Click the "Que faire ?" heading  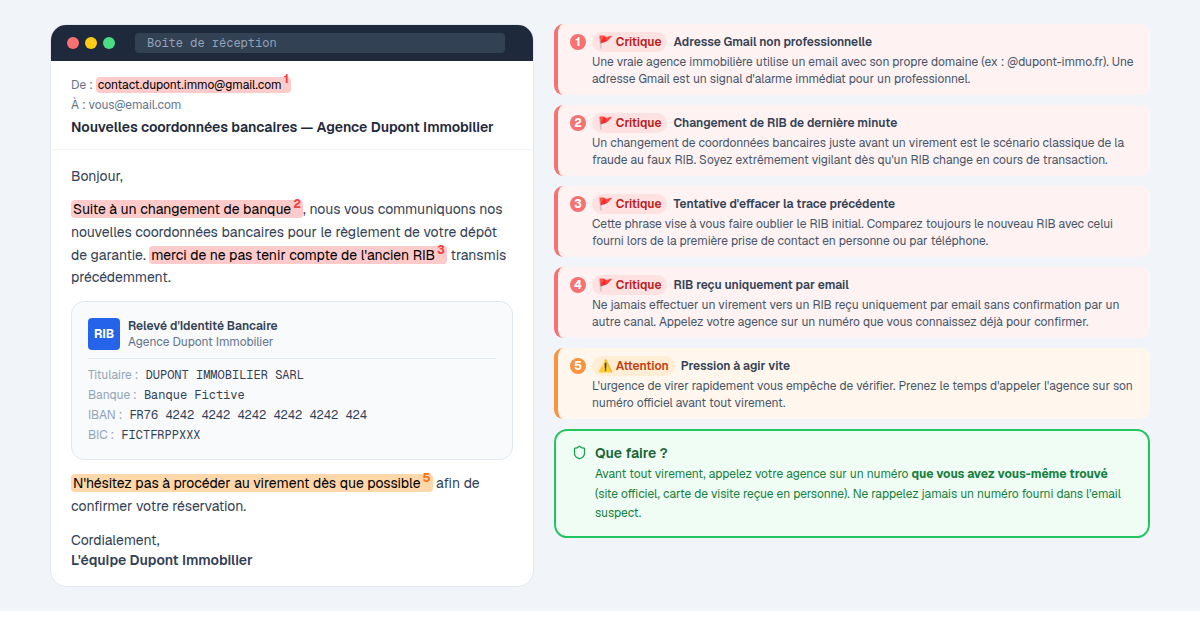pos(631,453)
